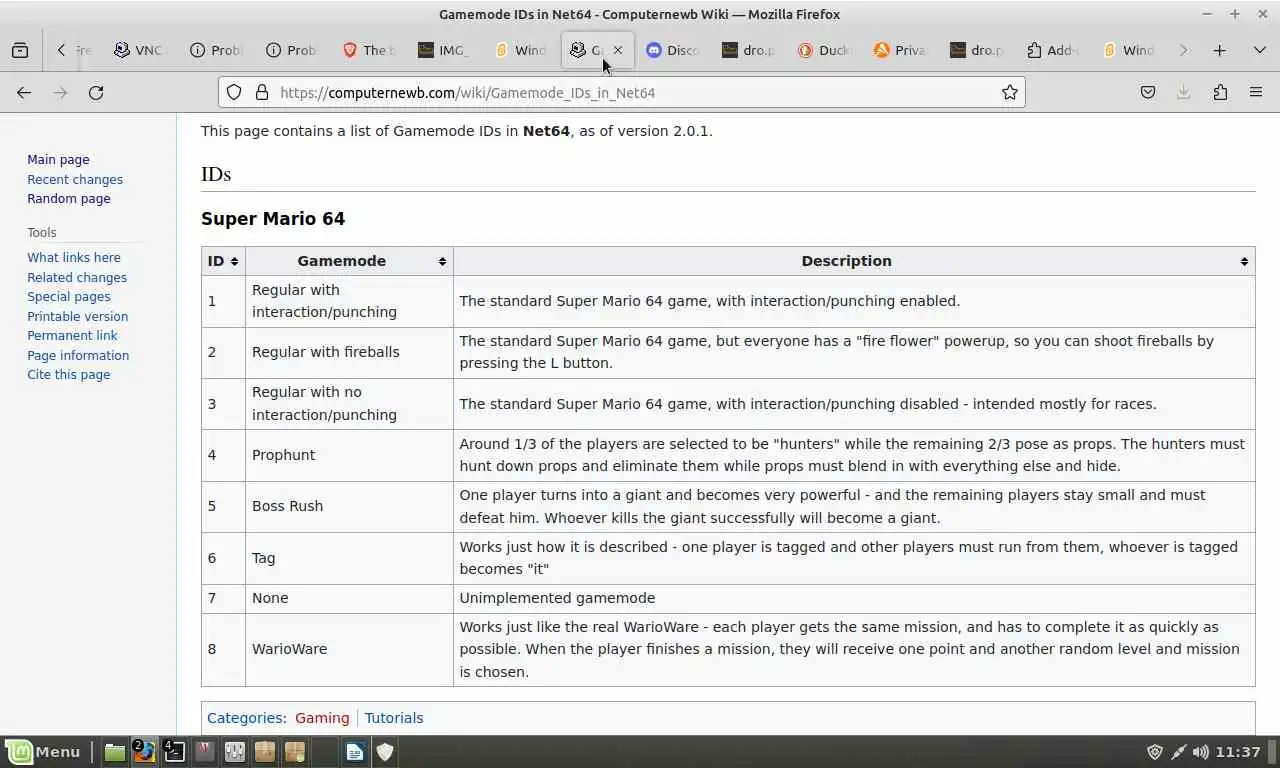Open the Categories link
Image resolution: width=1280 pixels, height=768 pixels.
(x=245, y=718)
